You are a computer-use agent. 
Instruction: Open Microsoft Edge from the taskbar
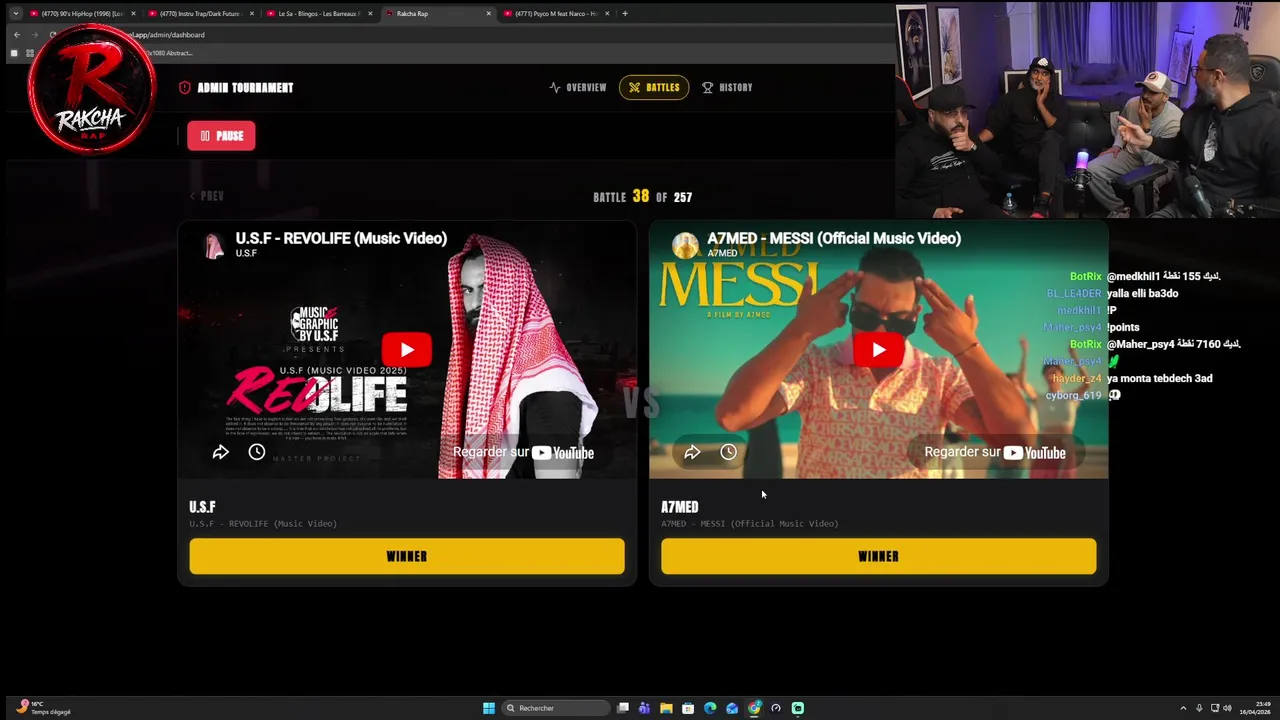710,708
